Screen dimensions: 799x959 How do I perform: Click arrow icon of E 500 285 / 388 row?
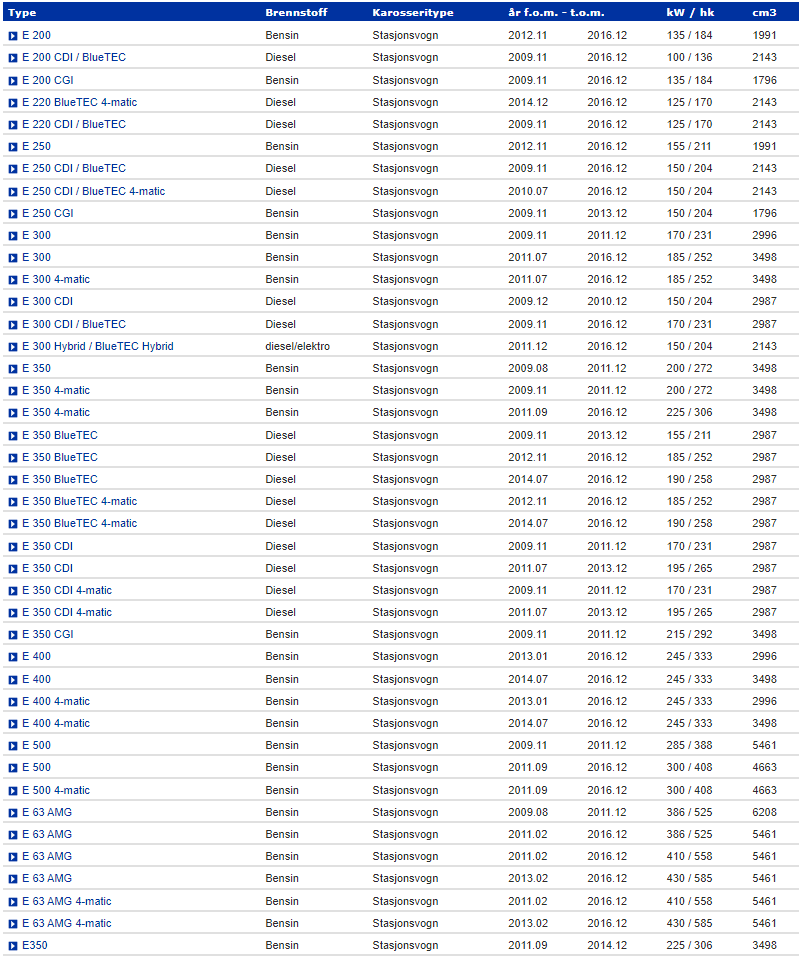coord(13,746)
